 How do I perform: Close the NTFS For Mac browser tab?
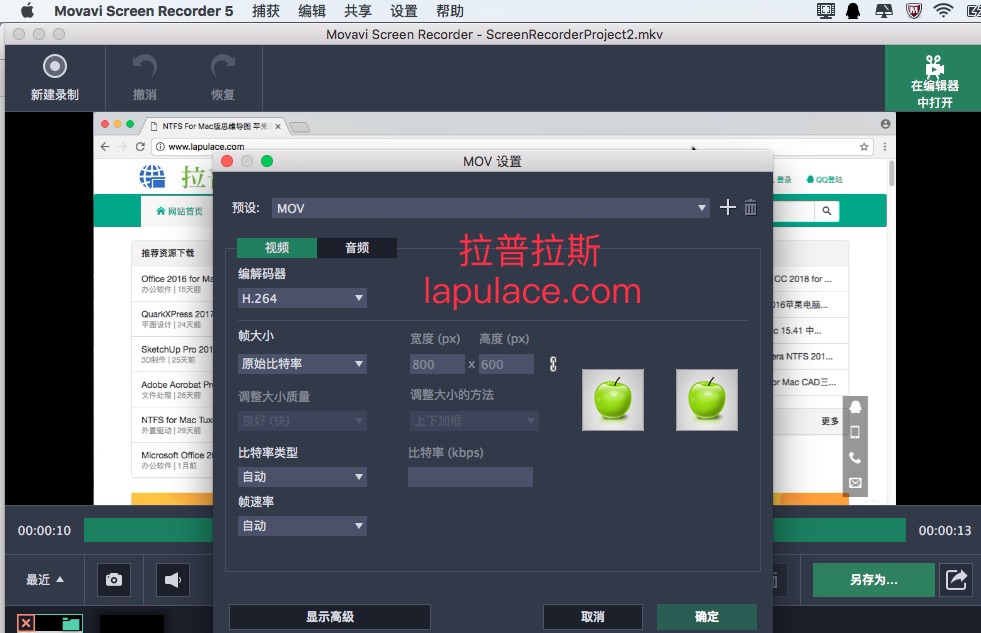[278, 126]
